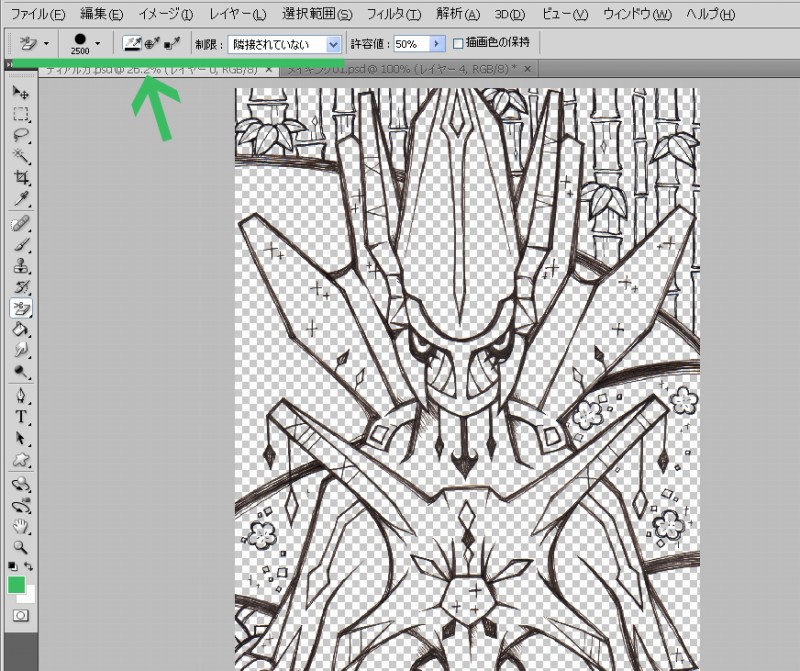
Task: Open the フィルタ menu
Action: point(394,14)
